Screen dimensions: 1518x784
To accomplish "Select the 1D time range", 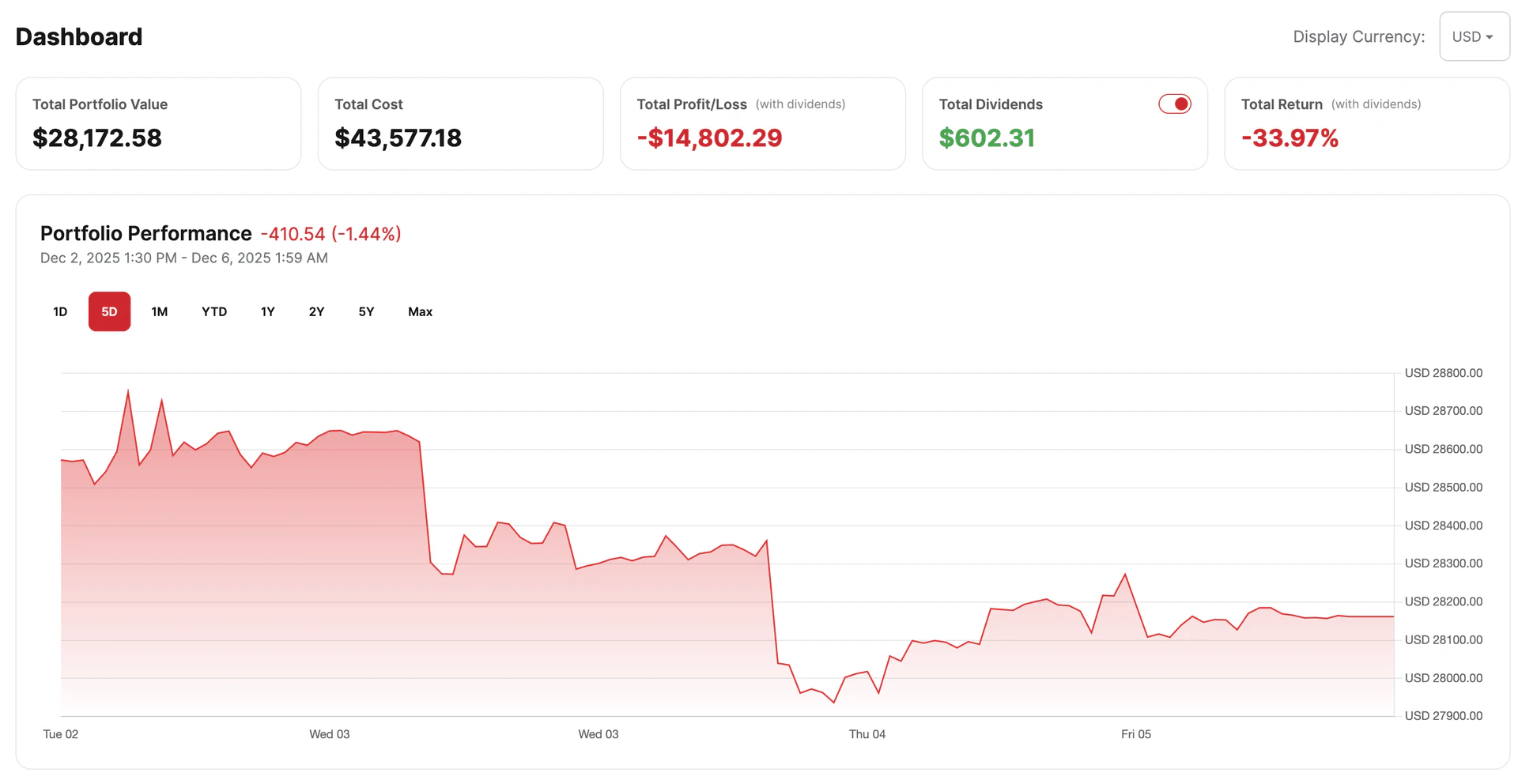I will pos(60,311).
